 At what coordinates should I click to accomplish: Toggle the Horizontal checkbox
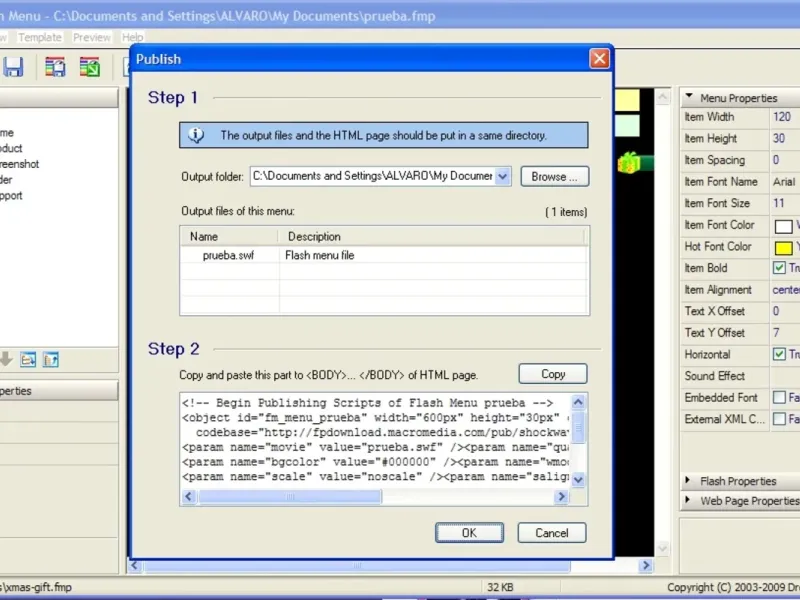coord(779,354)
